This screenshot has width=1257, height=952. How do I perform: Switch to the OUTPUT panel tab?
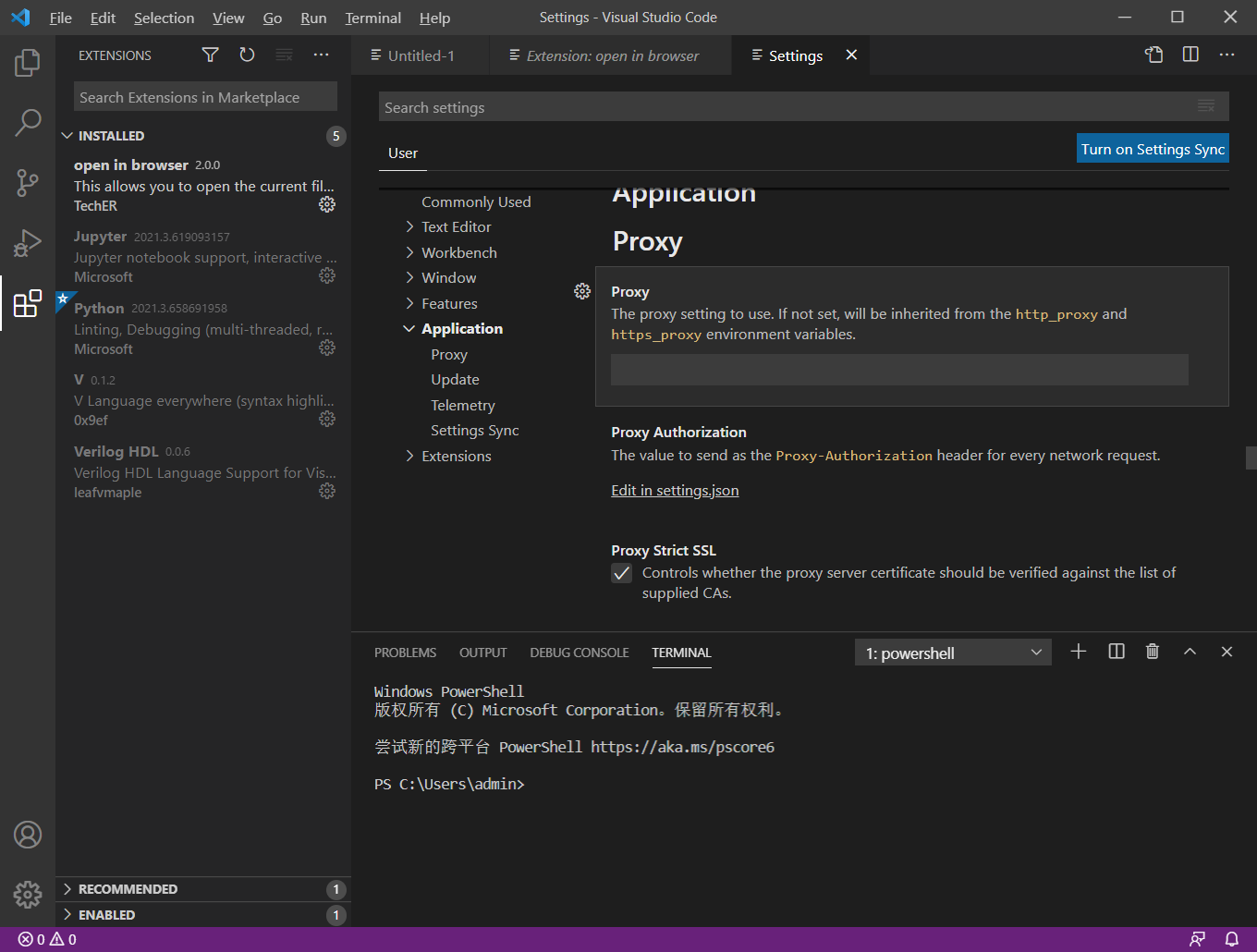pos(483,653)
